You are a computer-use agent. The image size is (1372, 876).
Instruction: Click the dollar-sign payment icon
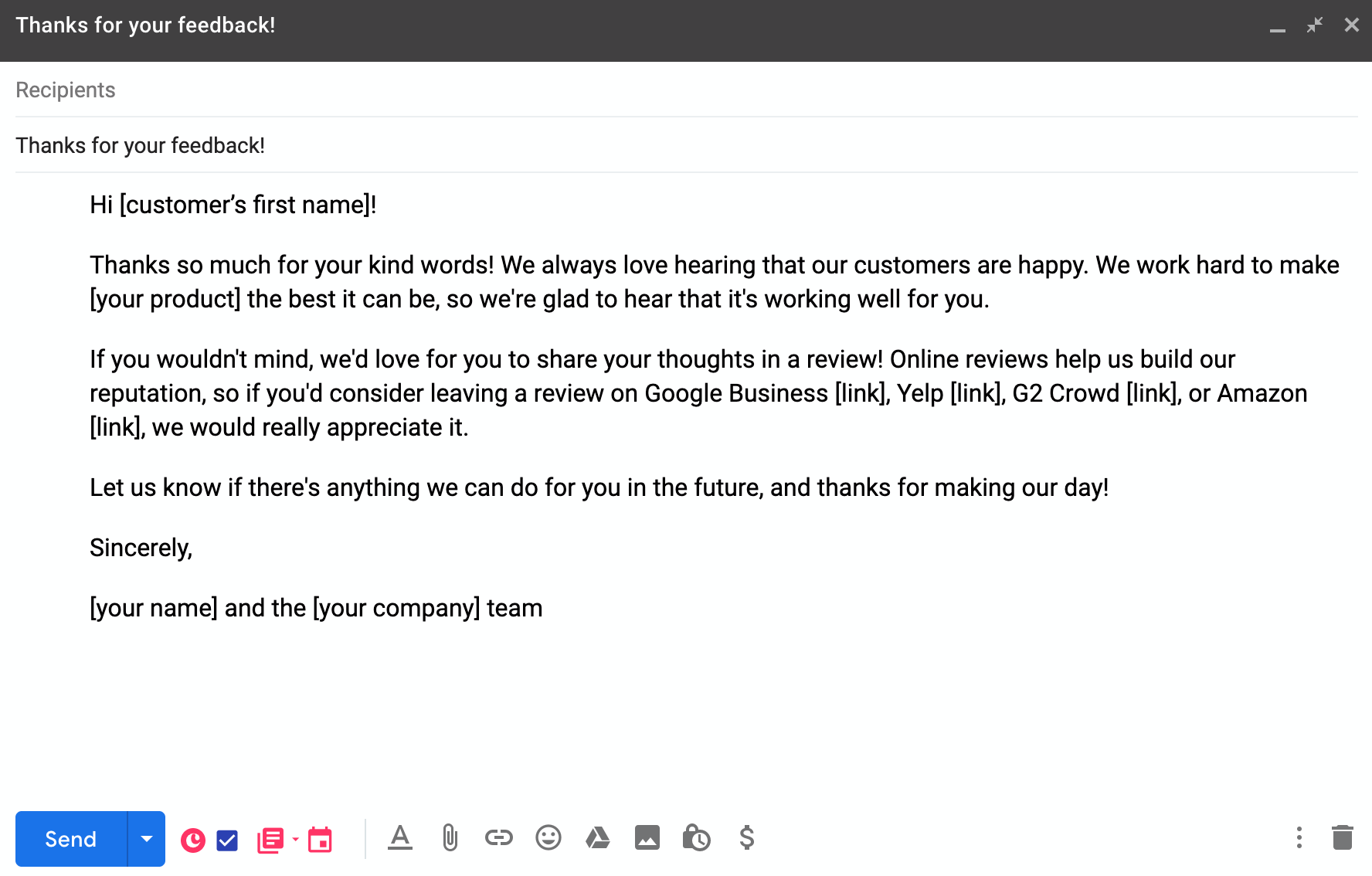click(x=746, y=838)
